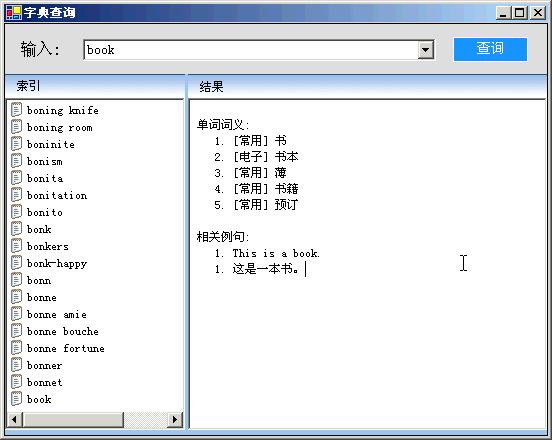Select the 结果 panel header
The width and height of the screenshot is (552, 440).
367,86
